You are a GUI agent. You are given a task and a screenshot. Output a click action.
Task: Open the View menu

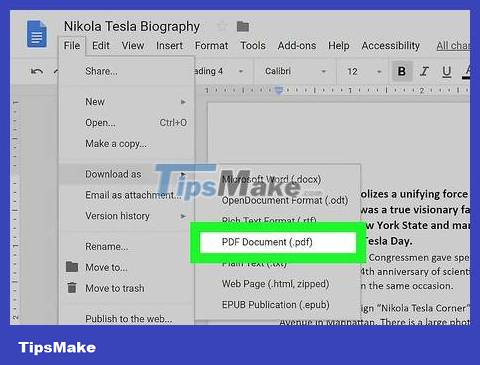point(133,45)
